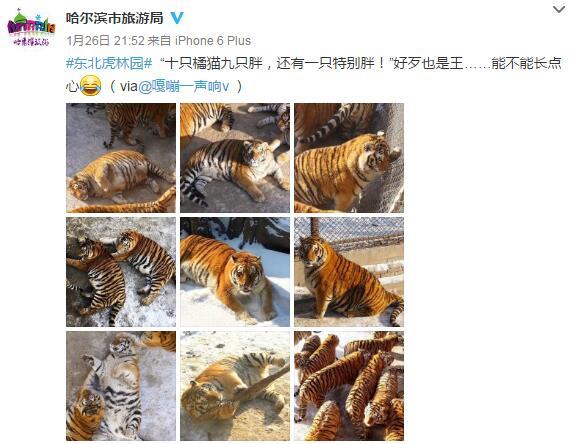Screen dimensions: 573x444
Task: Click the word via before the mention
Action: click(128, 87)
